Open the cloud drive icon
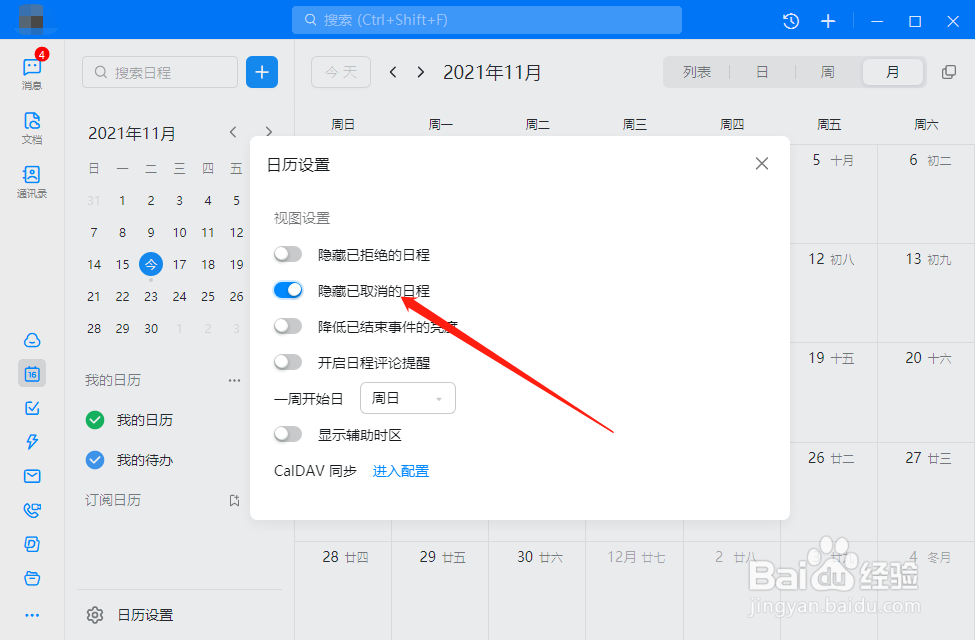This screenshot has width=975, height=640. tap(31, 340)
